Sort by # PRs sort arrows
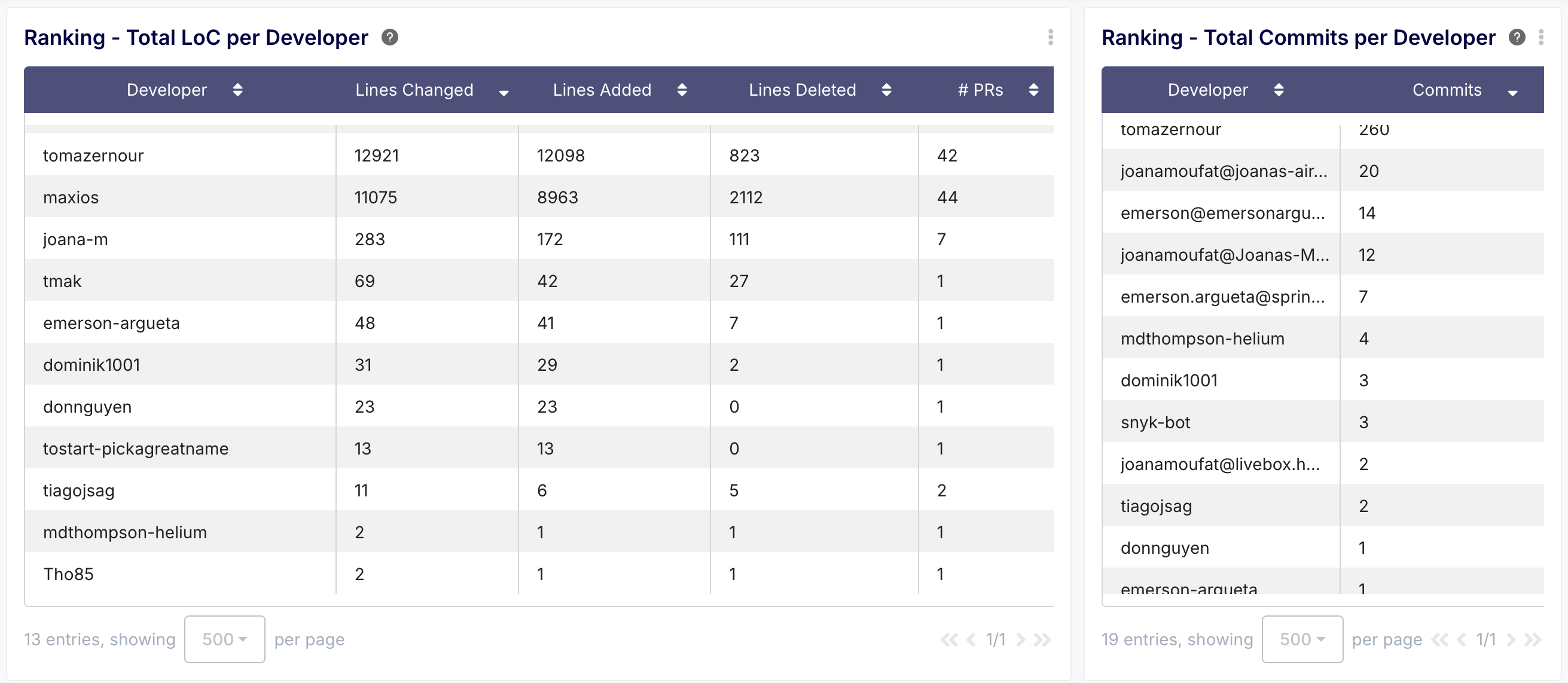Viewport: 1568px width, 683px height. tap(1033, 90)
